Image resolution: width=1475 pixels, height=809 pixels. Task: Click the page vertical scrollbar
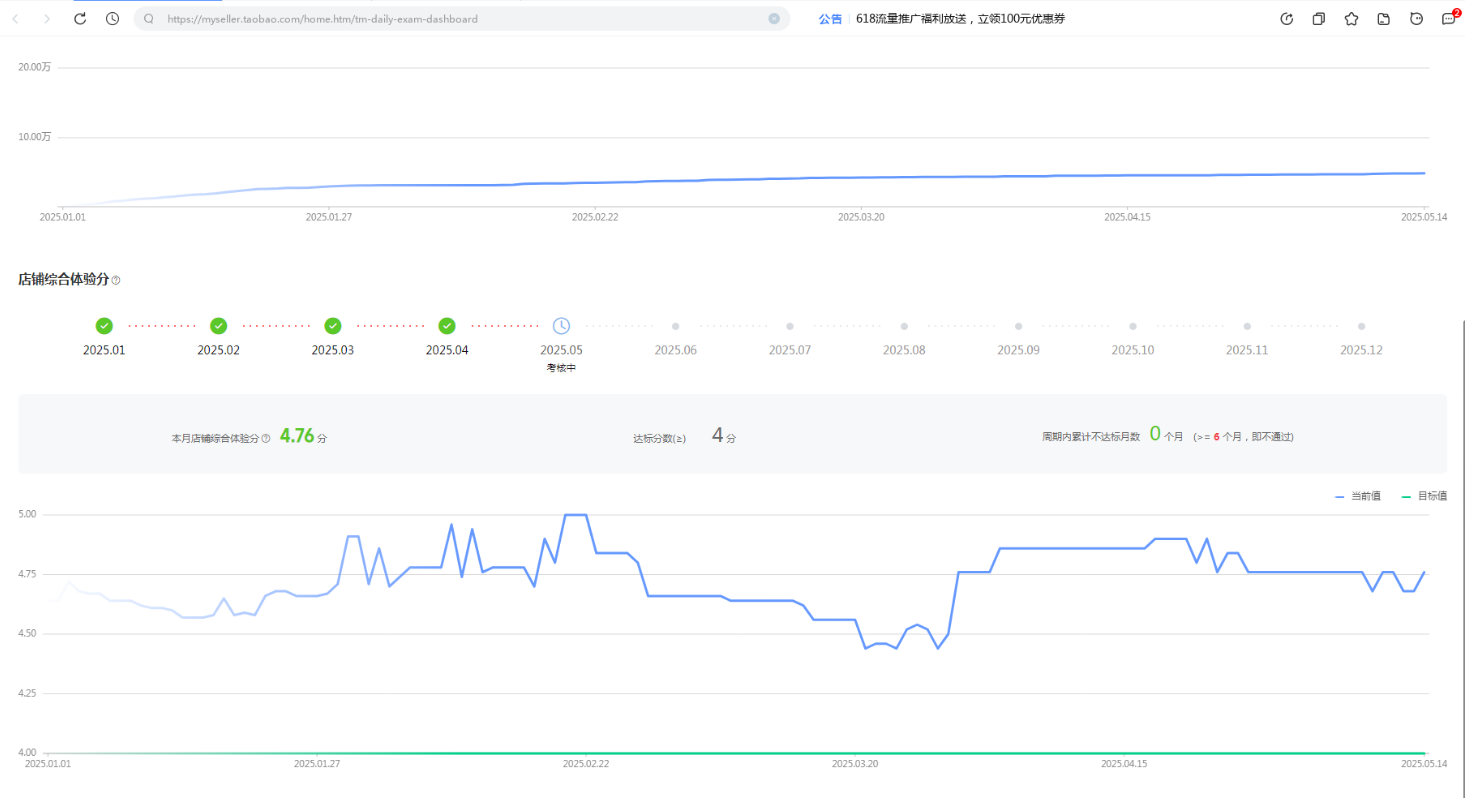coord(1465,500)
